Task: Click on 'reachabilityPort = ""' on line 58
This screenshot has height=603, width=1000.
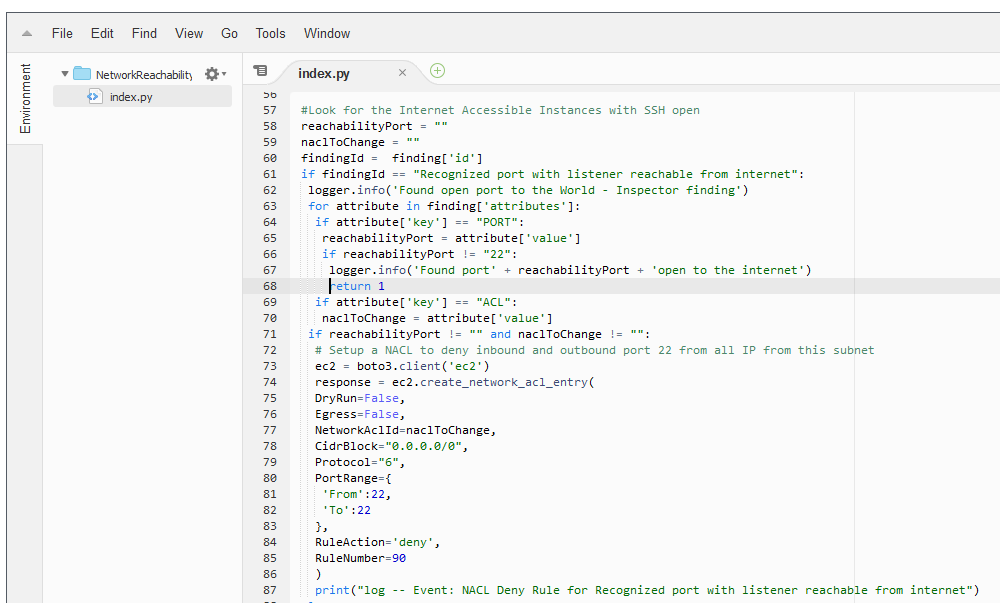Action: 374,126
